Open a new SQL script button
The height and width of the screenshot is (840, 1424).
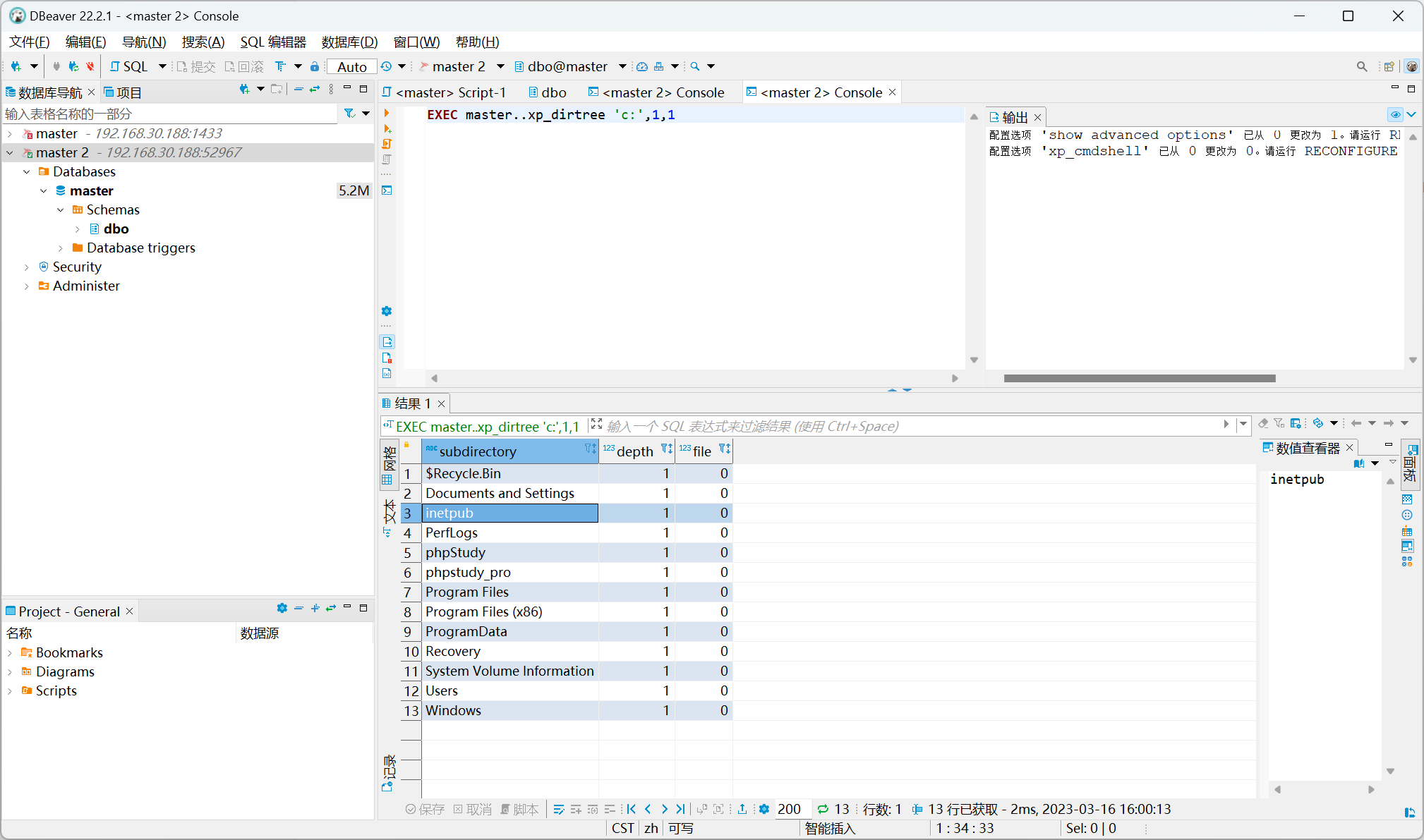click(x=128, y=66)
